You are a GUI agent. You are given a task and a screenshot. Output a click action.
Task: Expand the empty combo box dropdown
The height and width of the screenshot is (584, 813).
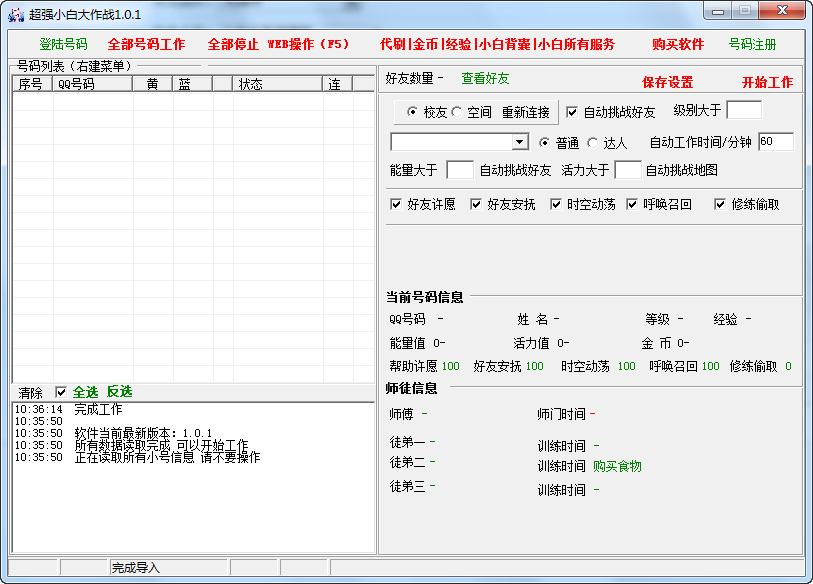(x=519, y=142)
